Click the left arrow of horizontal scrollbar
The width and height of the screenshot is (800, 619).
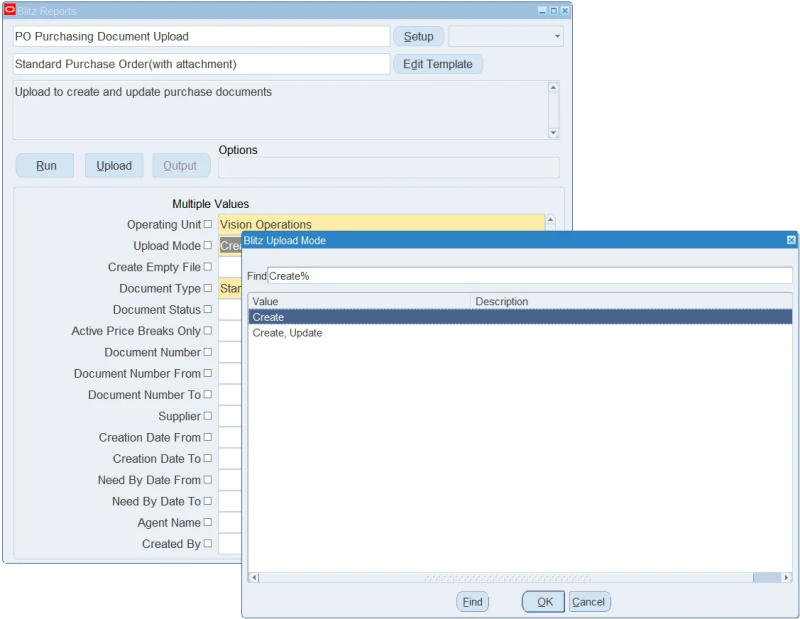254,577
